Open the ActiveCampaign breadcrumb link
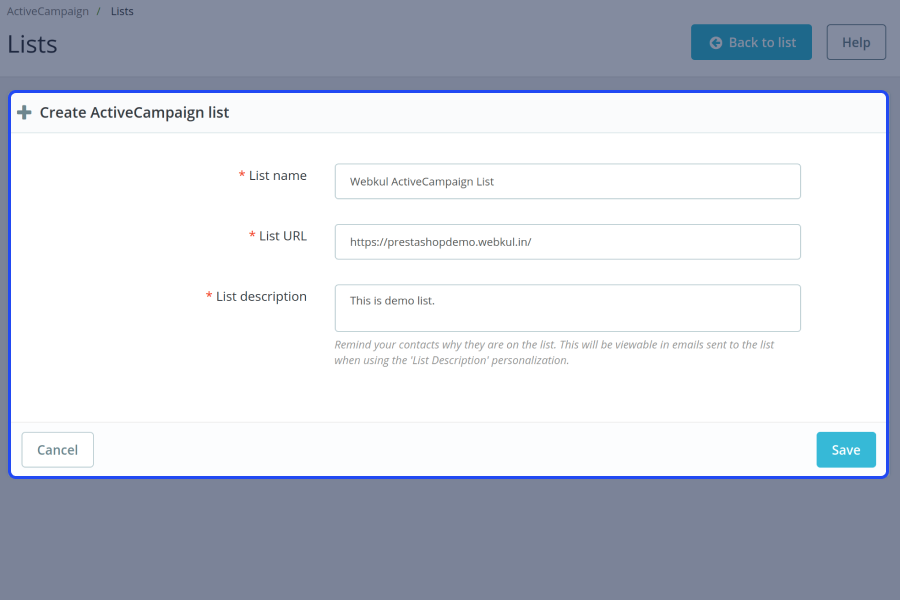Image resolution: width=900 pixels, height=600 pixels. click(48, 11)
